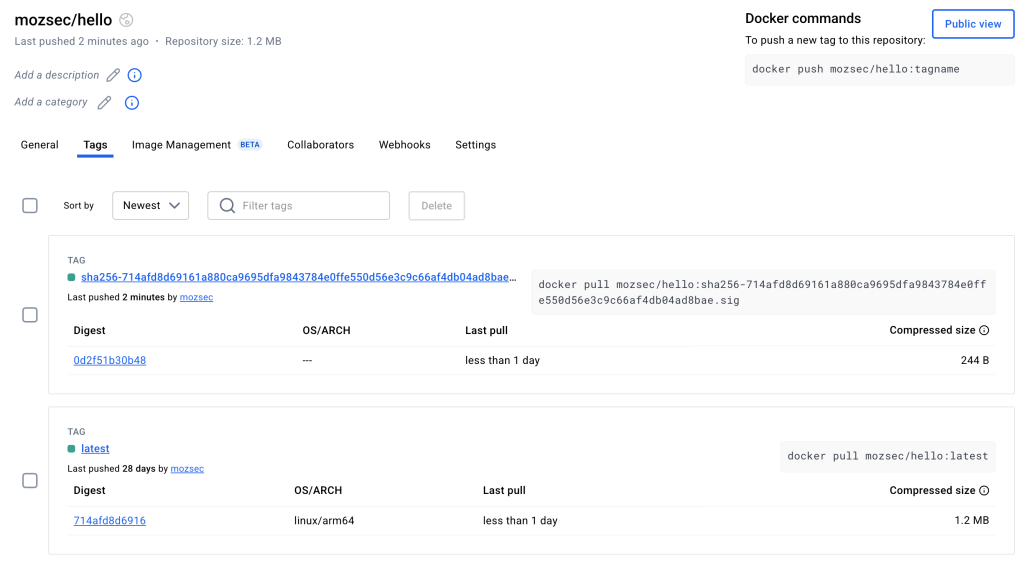This screenshot has height=563, width=1024.
Task: Click the Public view button
Action: (x=972, y=24)
